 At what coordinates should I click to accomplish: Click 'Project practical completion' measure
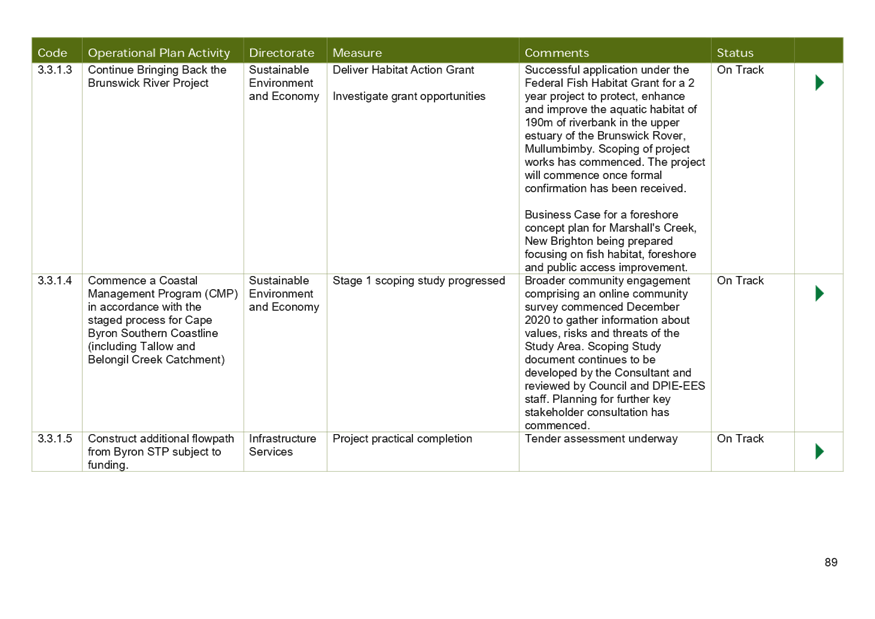click(402, 439)
